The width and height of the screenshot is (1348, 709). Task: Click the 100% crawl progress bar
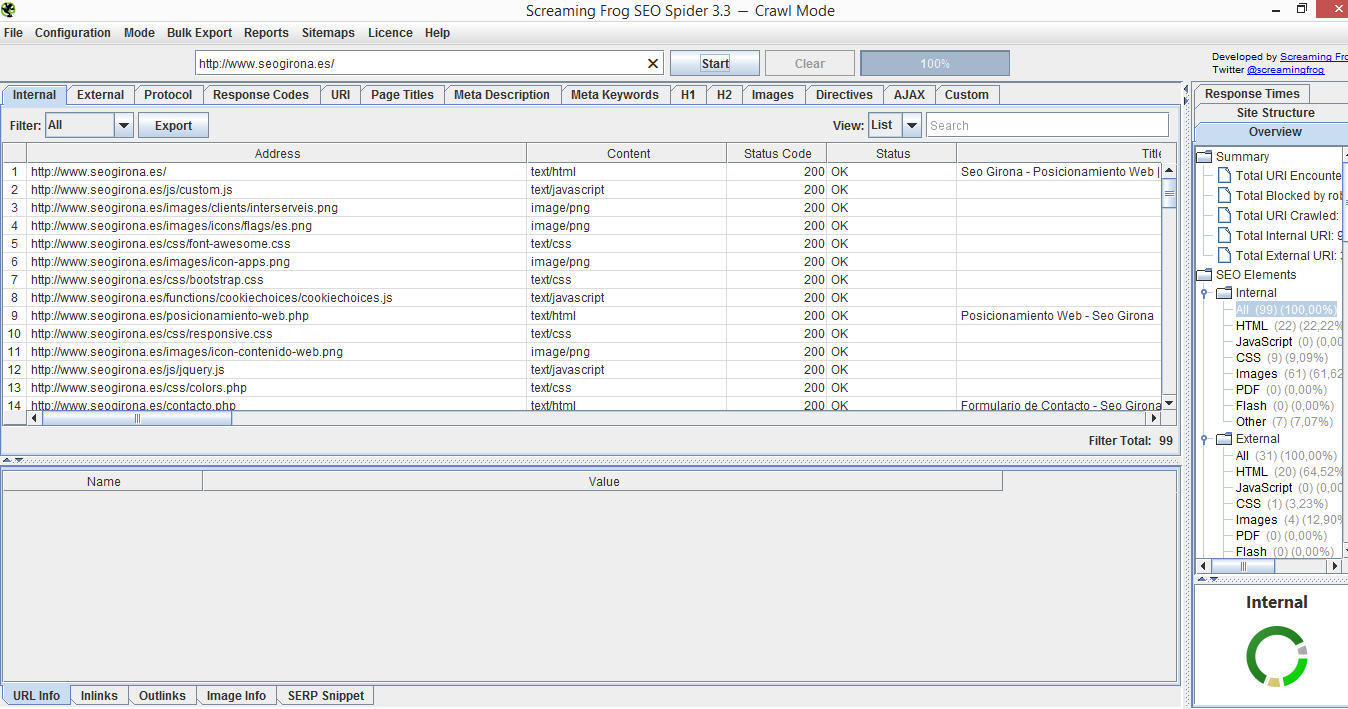935,63
